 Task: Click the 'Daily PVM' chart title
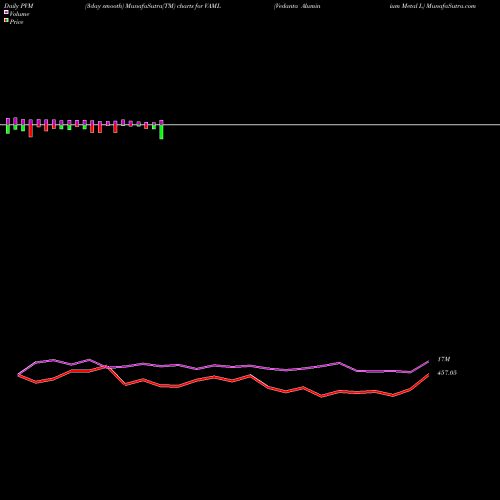coord(19,6)
